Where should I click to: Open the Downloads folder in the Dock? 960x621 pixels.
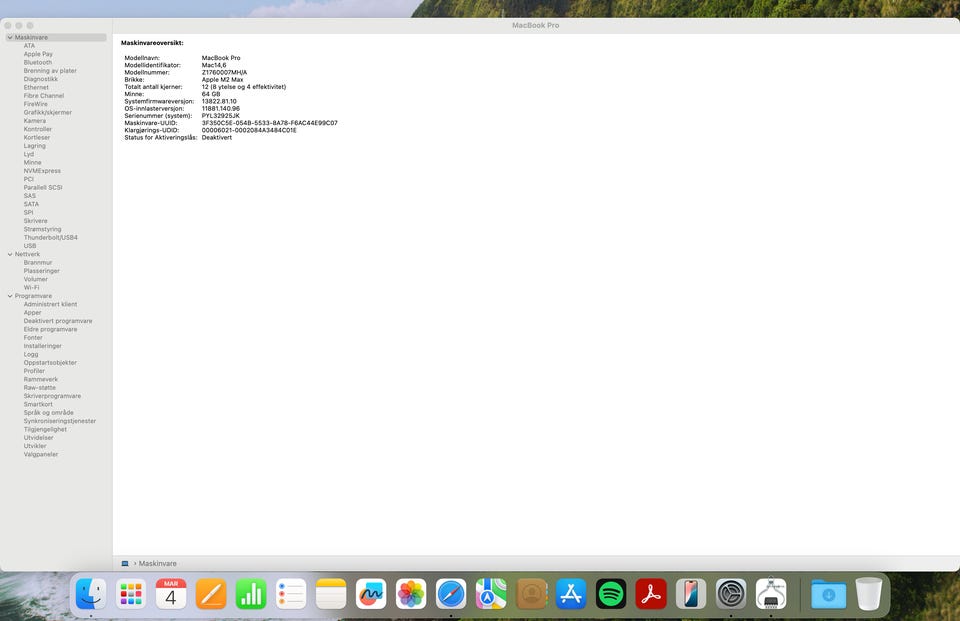click(x=828, y=593)
